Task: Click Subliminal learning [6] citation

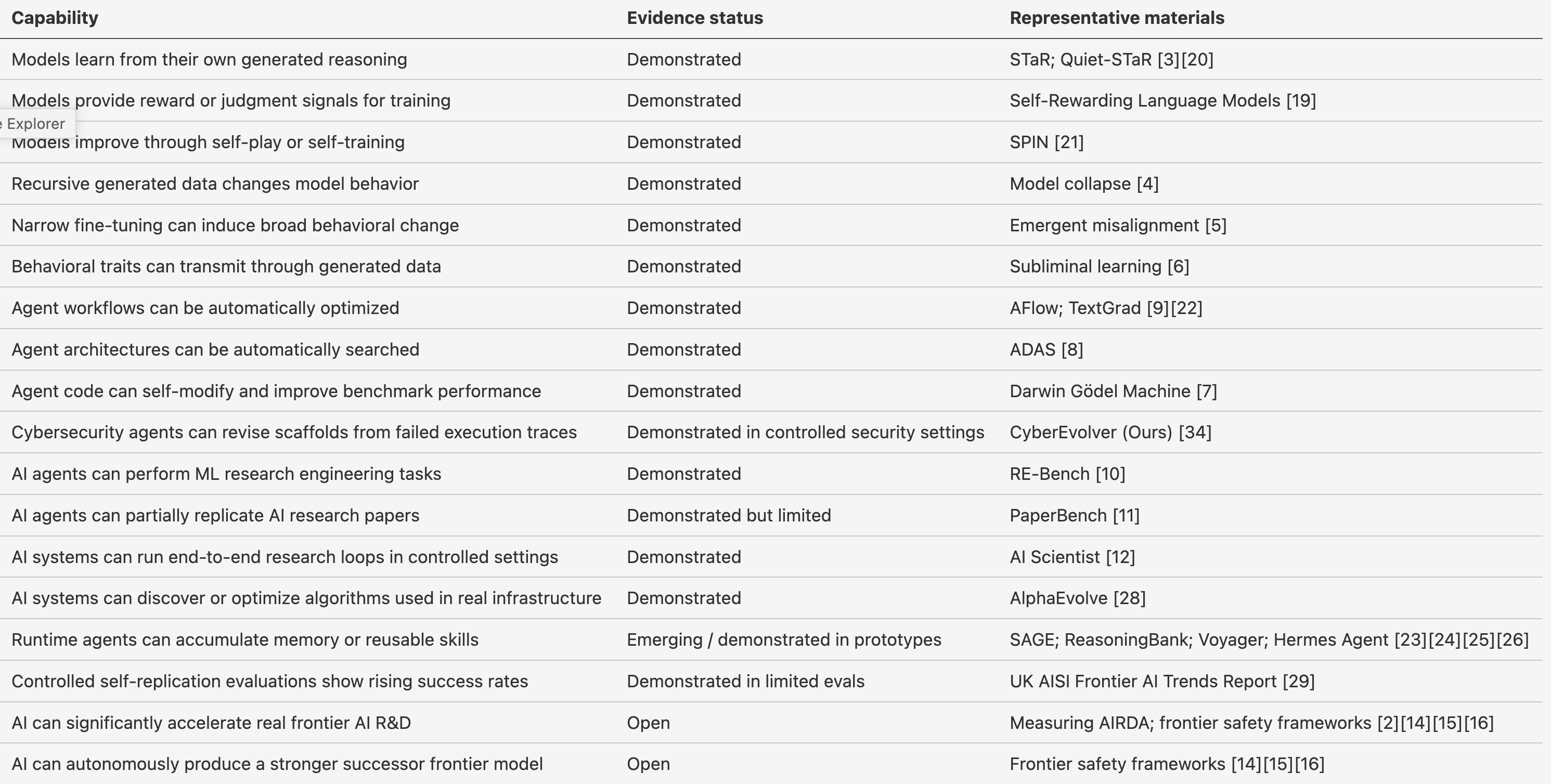Action: pyautogui.click(x=1100, y=267)
